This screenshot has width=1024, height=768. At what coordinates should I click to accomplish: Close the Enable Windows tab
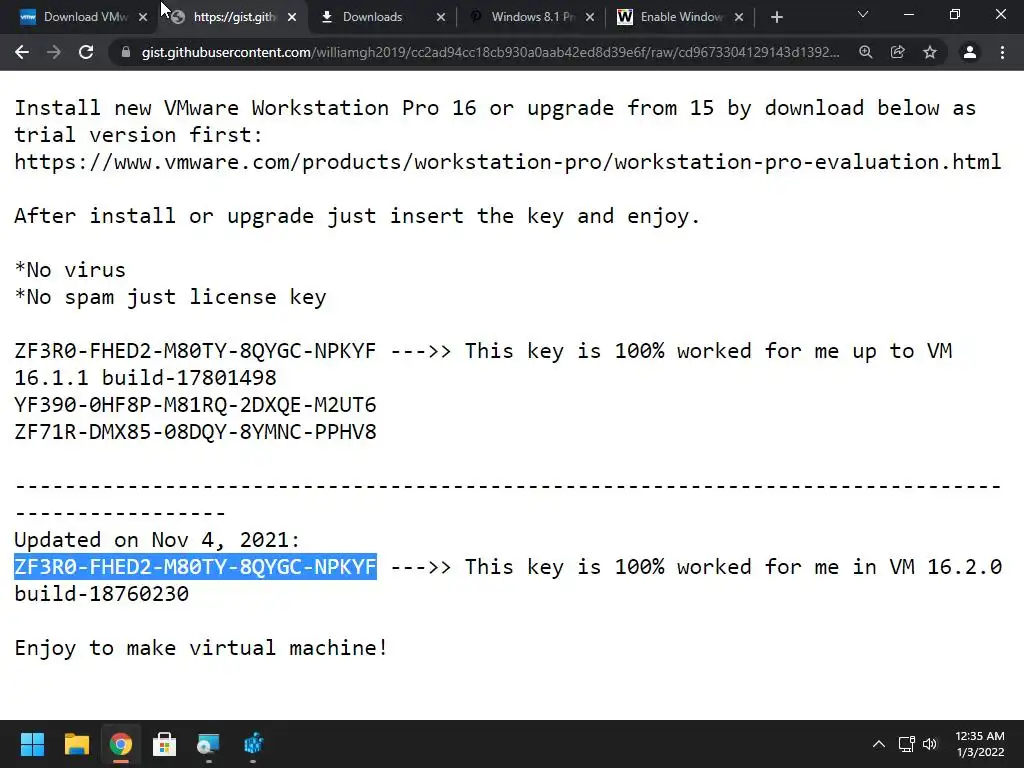point(739,18)
